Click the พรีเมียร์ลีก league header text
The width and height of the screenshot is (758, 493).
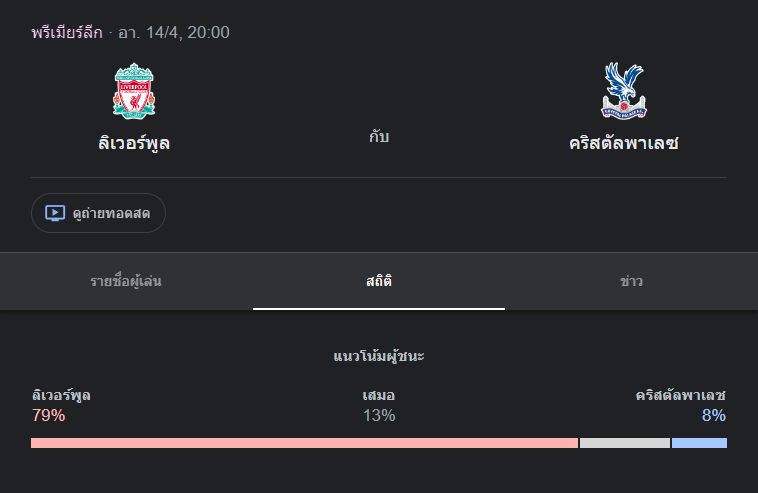tap(67, 32)
